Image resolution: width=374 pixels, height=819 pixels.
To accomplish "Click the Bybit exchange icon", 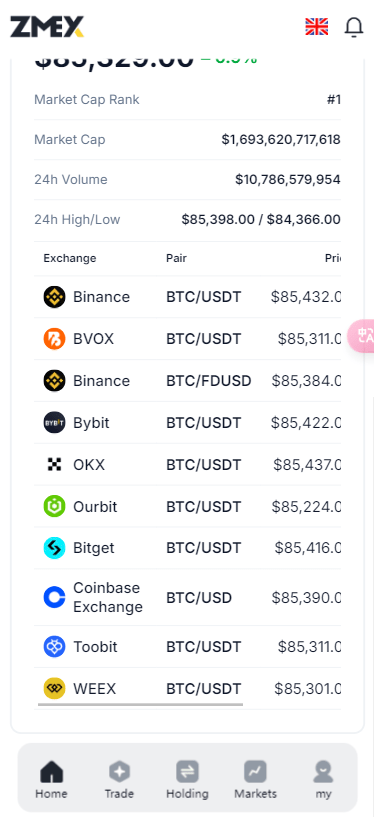I will point(54,423).
